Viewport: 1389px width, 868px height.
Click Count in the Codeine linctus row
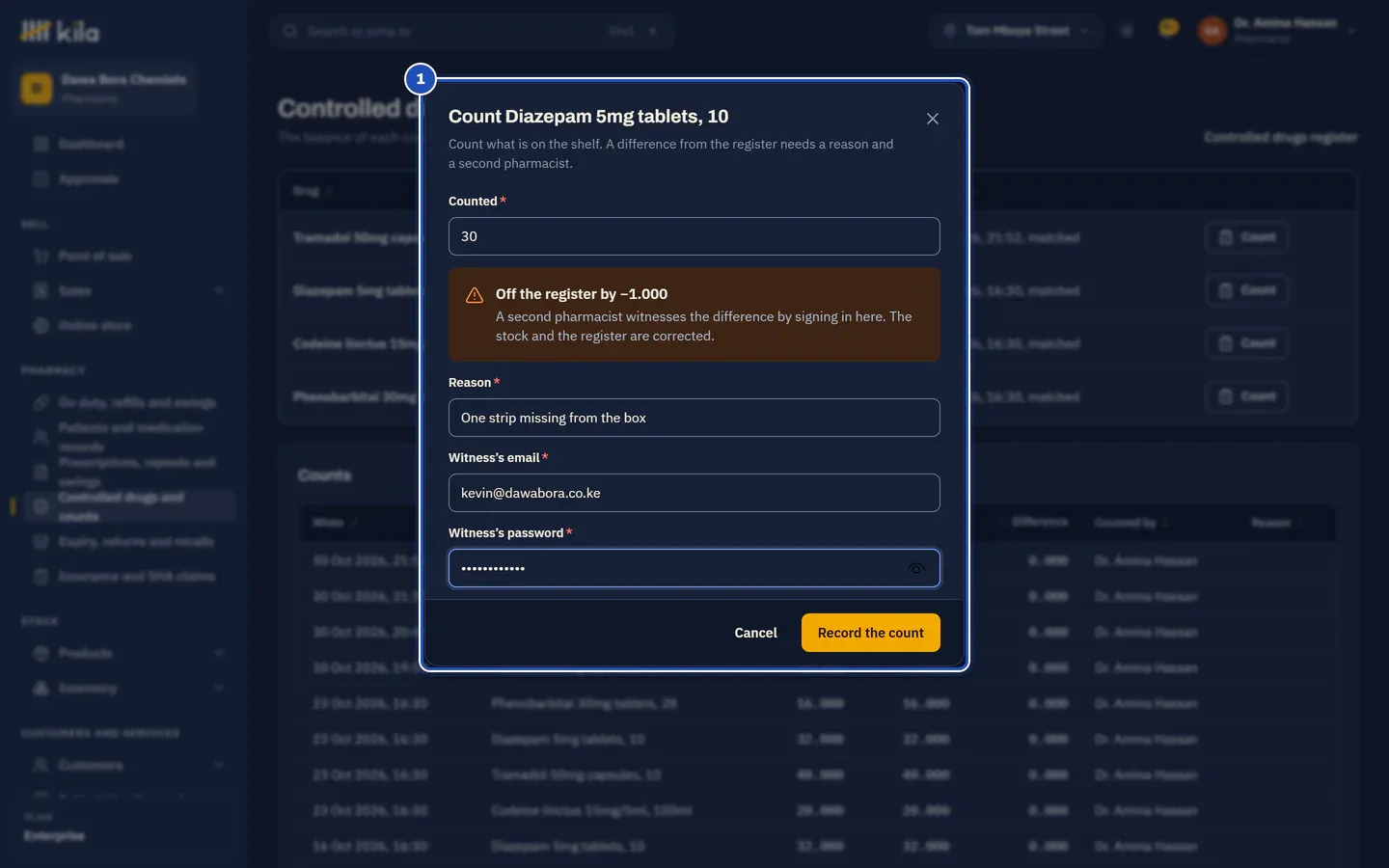1246,343
